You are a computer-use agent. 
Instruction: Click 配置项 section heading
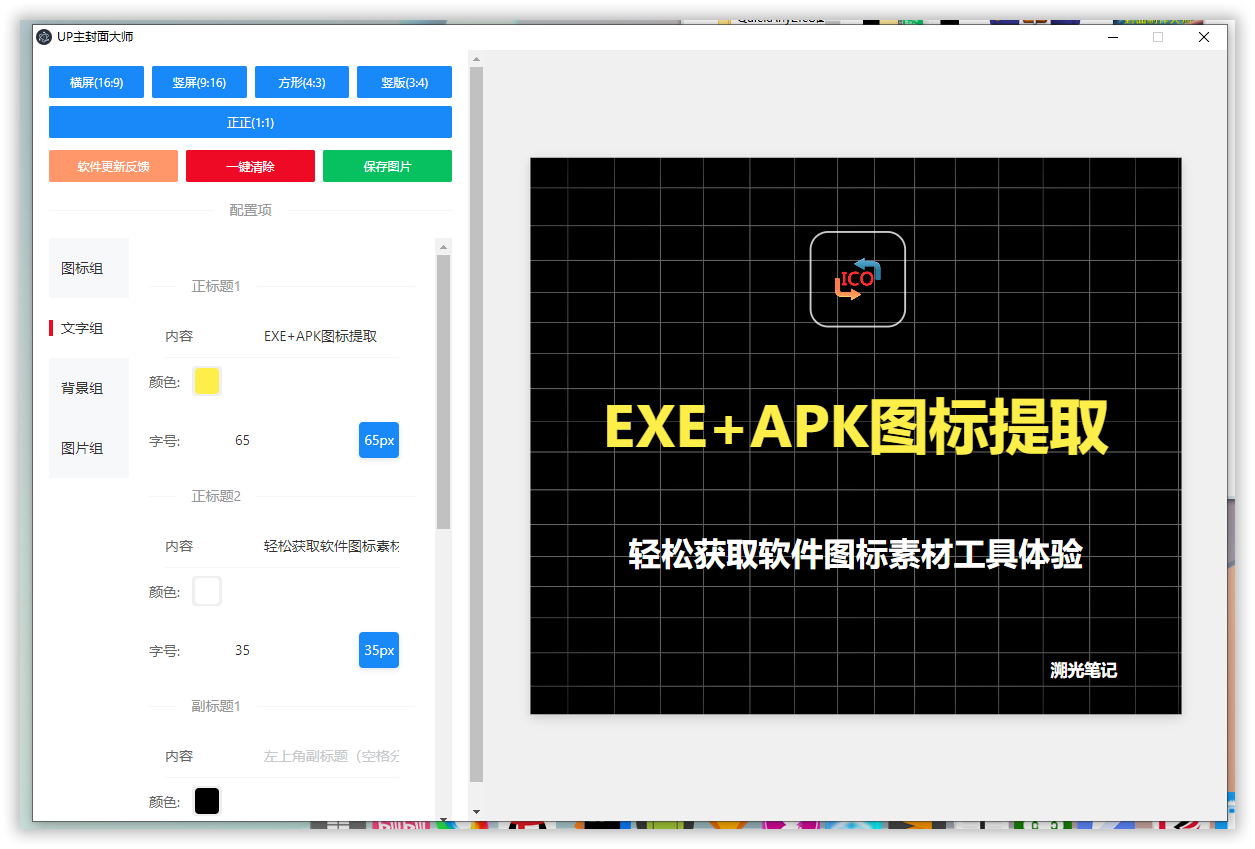pos(250,210)
